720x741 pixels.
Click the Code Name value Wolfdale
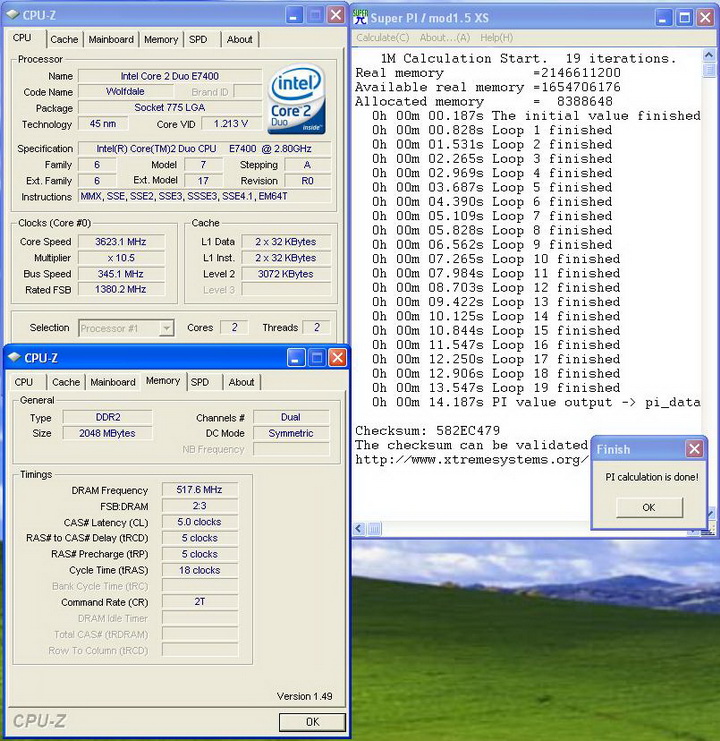(125, 91)
